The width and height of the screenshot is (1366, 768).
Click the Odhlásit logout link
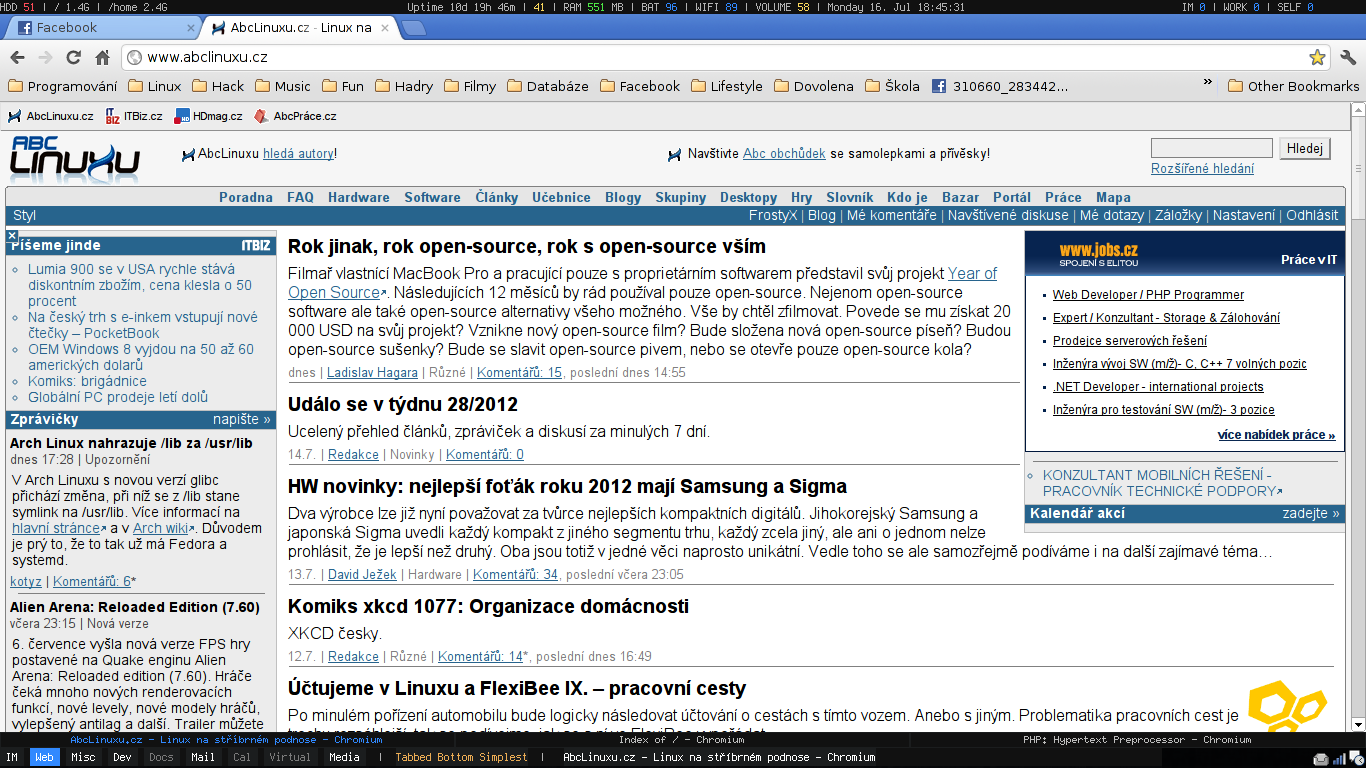click(x=1312, y=215)
